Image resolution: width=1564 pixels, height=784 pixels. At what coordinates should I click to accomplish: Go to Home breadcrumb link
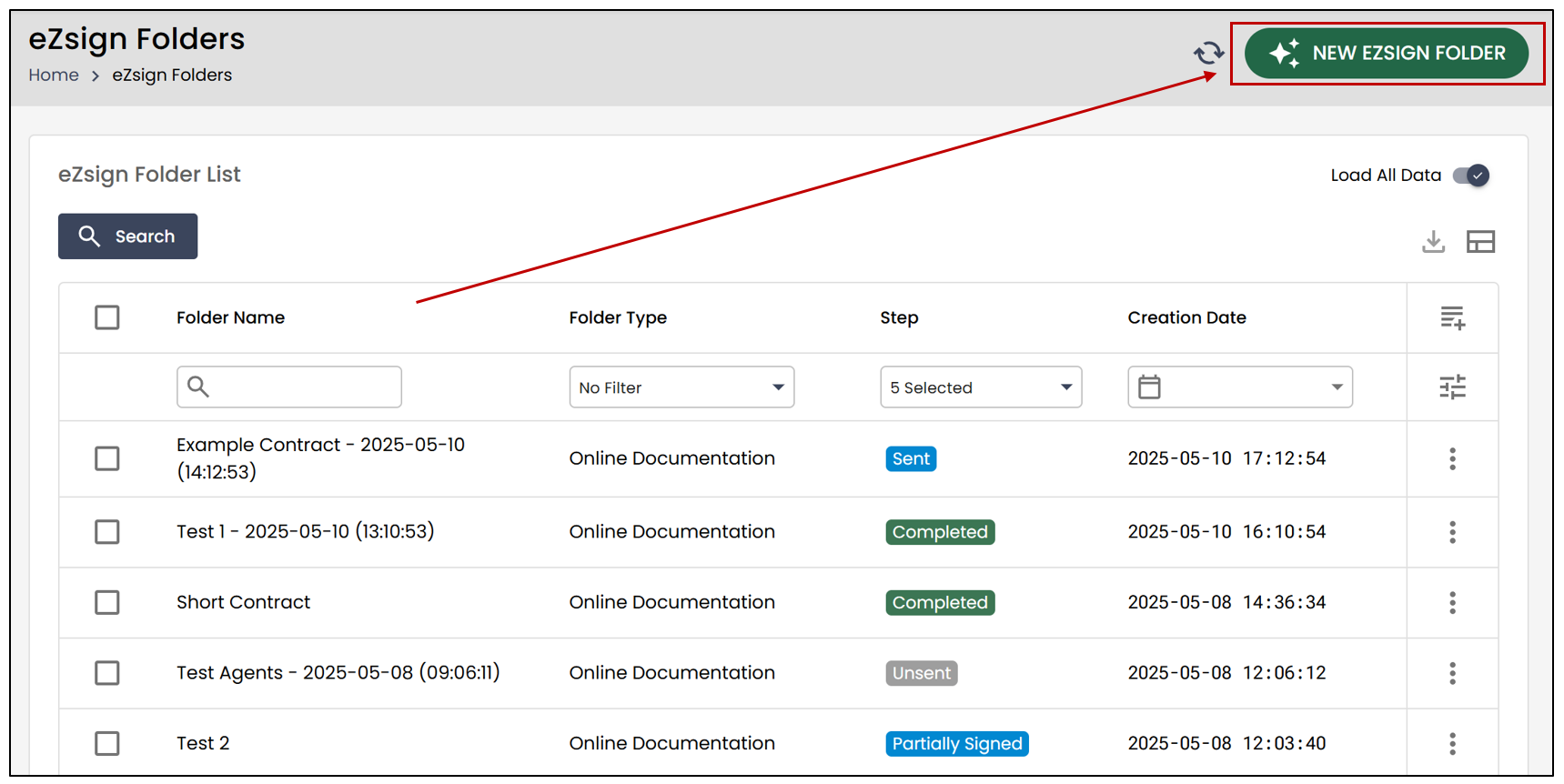tap(54, 75)
